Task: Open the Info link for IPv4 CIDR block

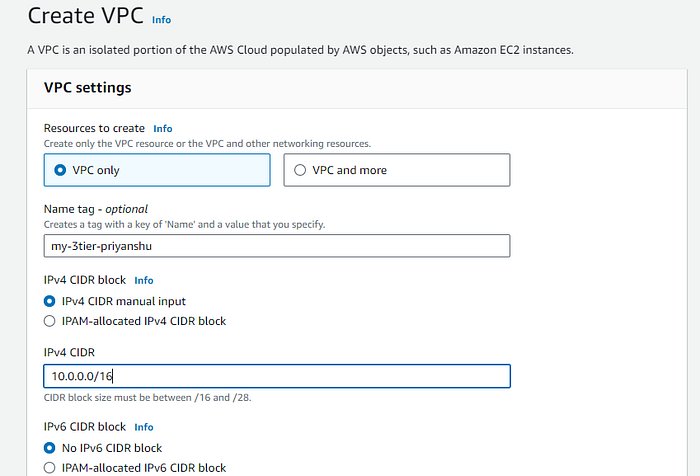Action: (144, 280)
